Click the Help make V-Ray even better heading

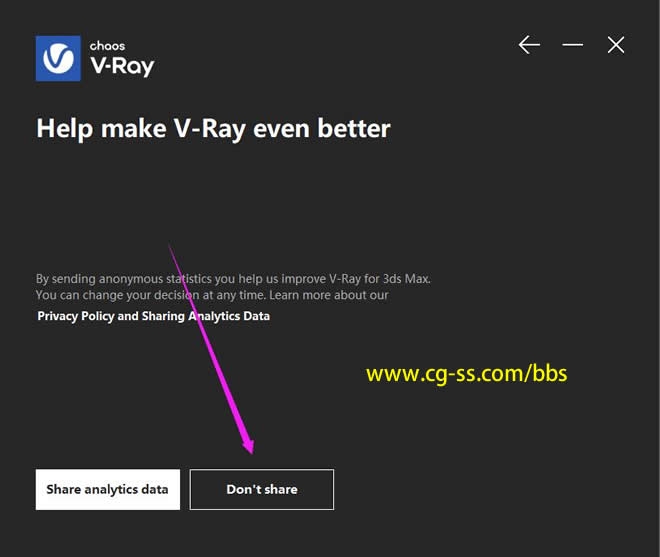pyautogui.click(x=213, y=129)
